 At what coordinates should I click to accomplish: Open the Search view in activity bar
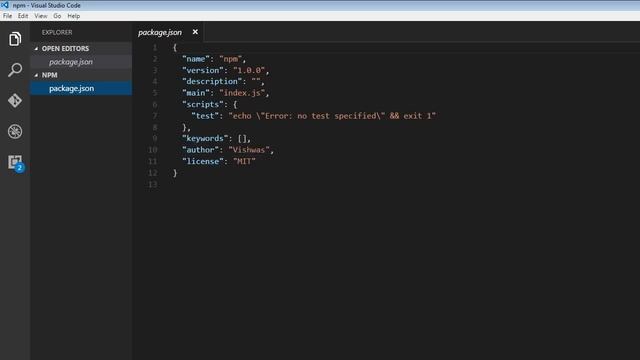point(15,70)
